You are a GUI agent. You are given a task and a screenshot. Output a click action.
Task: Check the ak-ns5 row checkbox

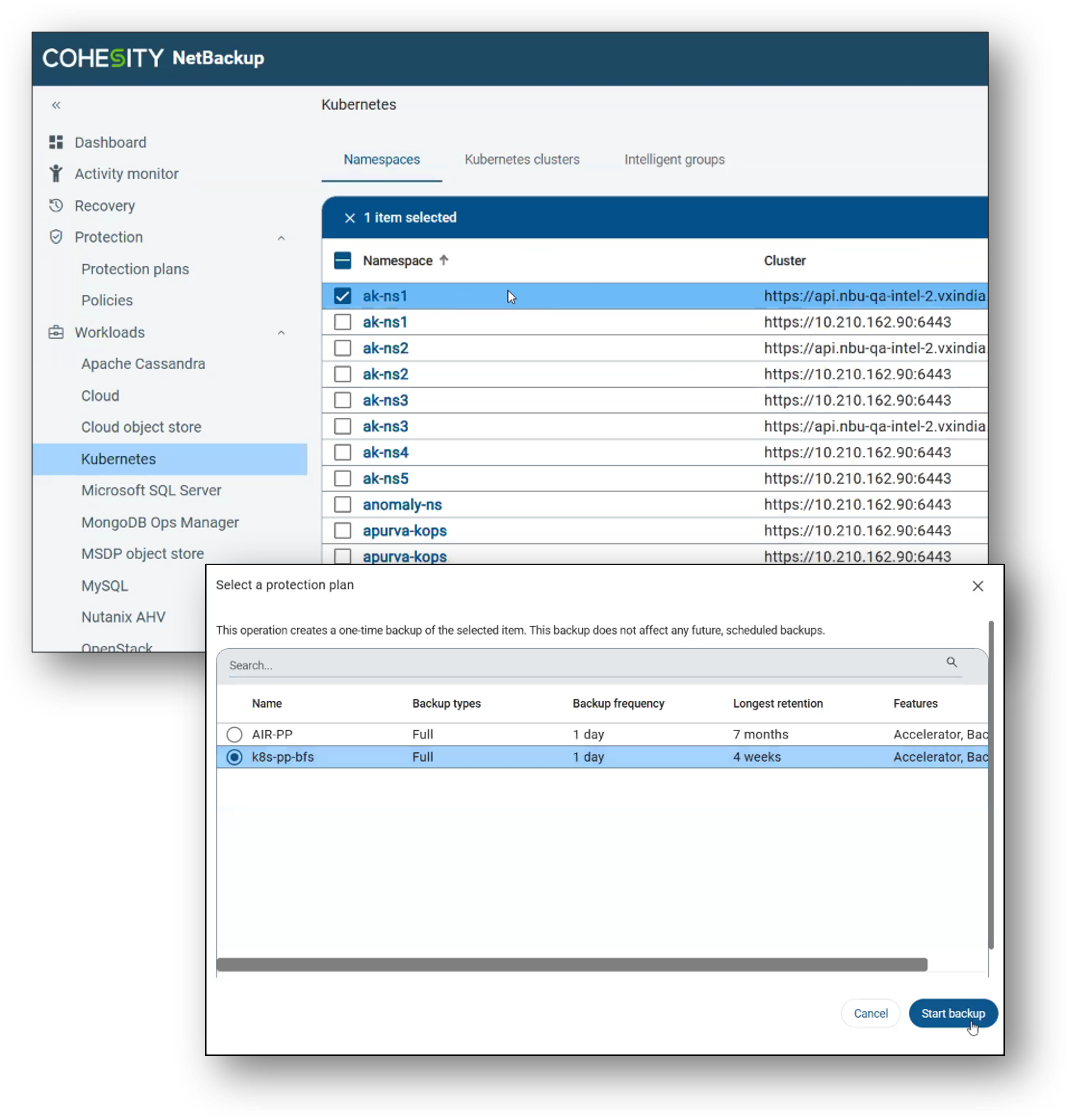[343, 478]
